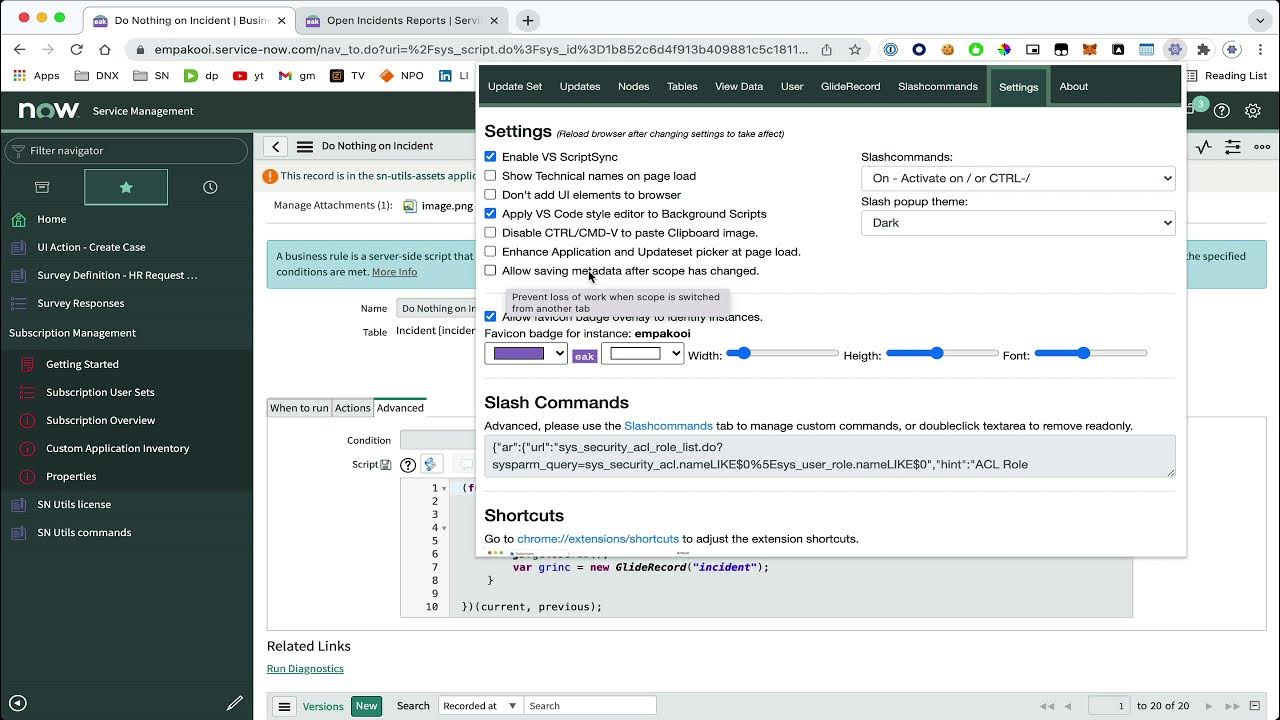This screenshot has width=1280, height=720.
Task: Show Favorites star tab in navigator
Action: click(x=126, y=187)
